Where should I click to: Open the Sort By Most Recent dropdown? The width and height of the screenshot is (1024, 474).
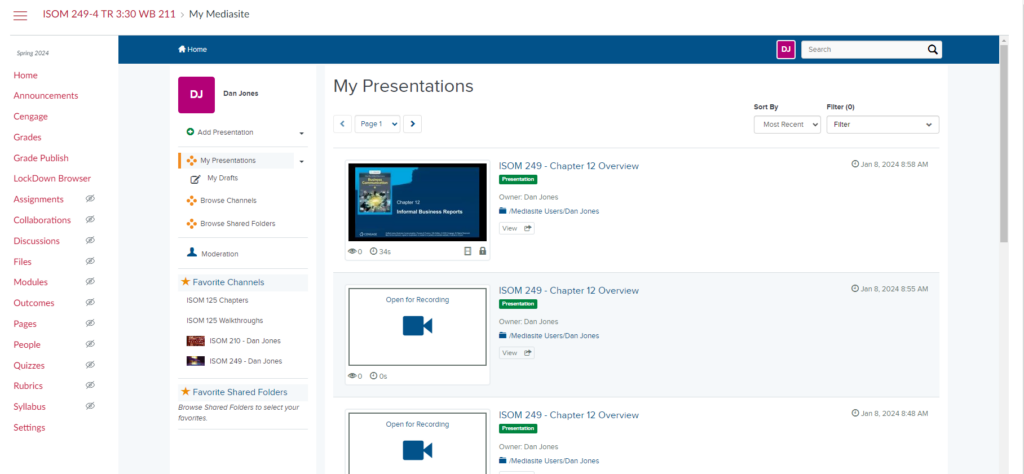click(787, 125)
